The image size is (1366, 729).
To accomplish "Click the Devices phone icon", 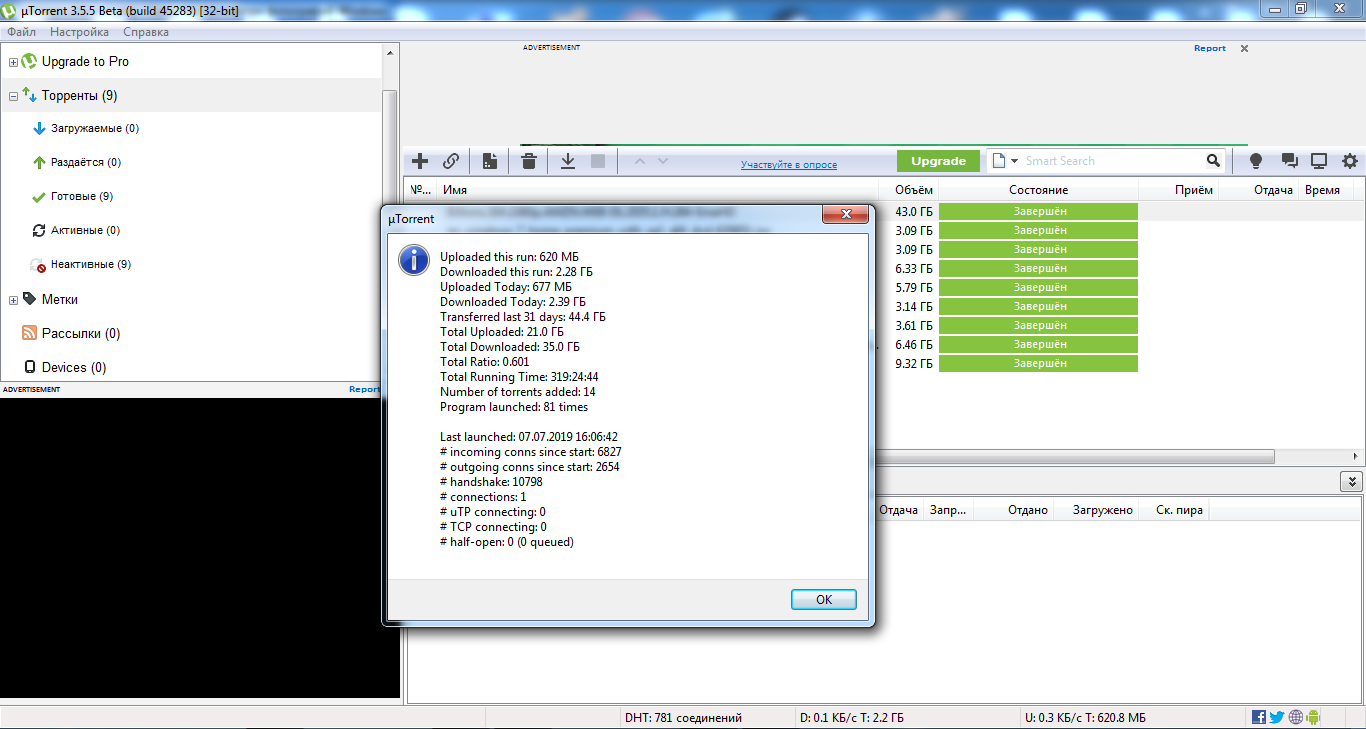I will tap(30, 368).
